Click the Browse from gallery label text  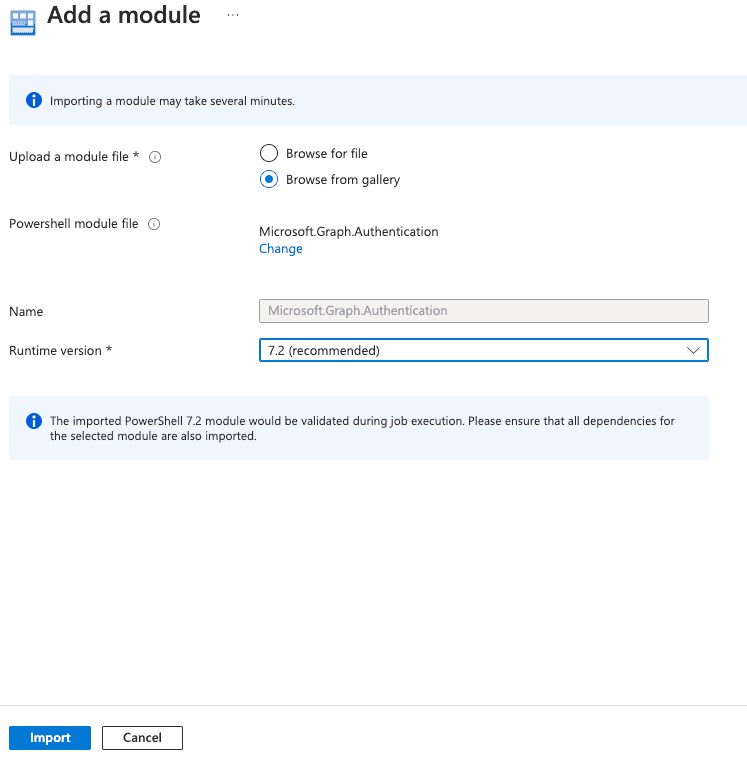pyautogui.click(x=343, y=180)
